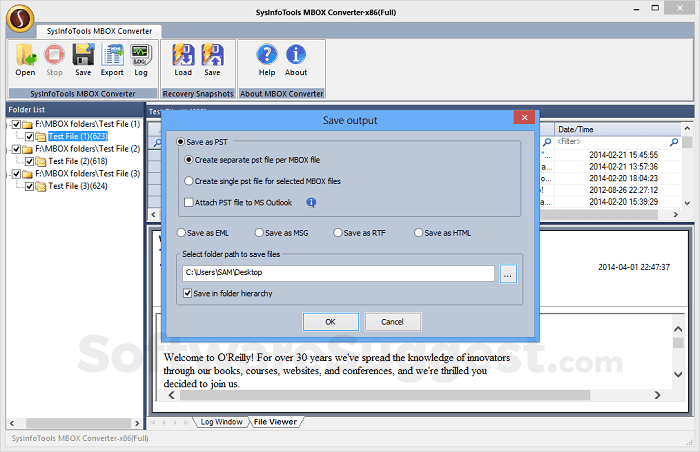Open the About info icon
Viewport: 700px width, 452px height.
(x=296, y=54)
